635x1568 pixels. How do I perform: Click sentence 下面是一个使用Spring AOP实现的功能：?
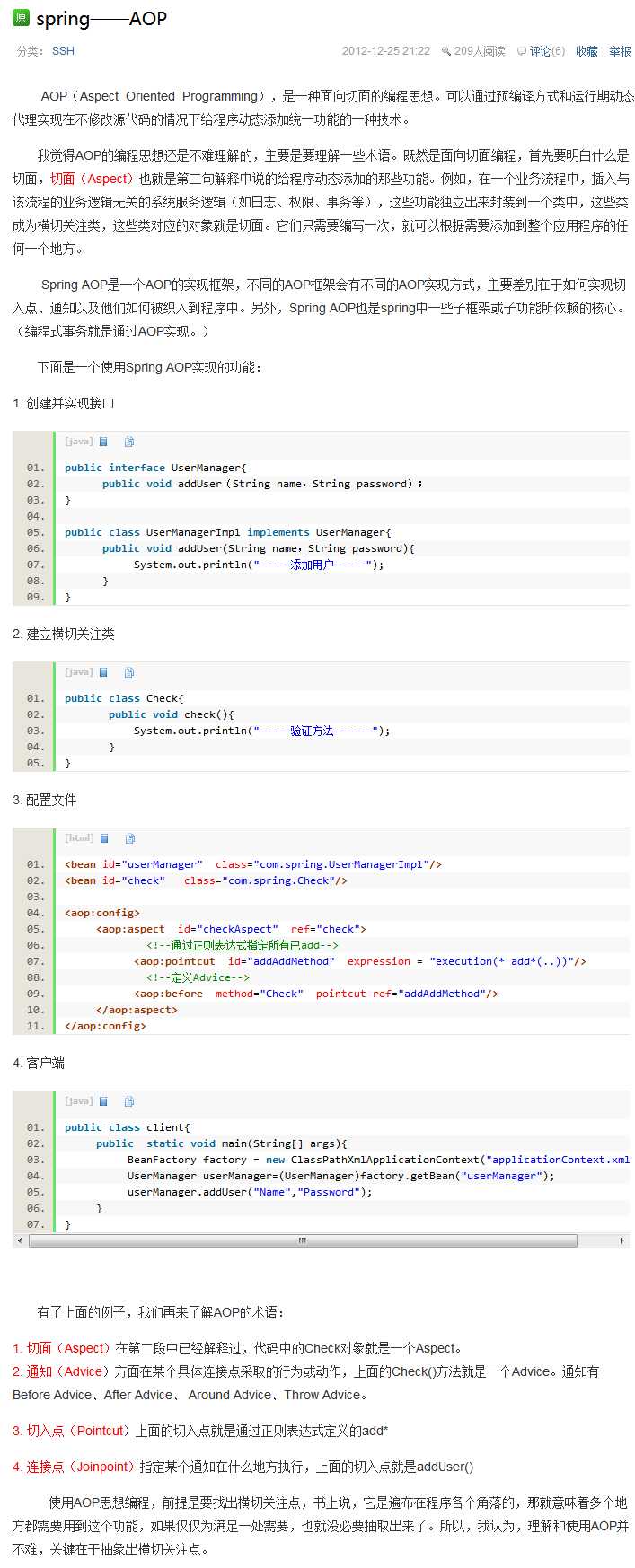pos(150,367)
